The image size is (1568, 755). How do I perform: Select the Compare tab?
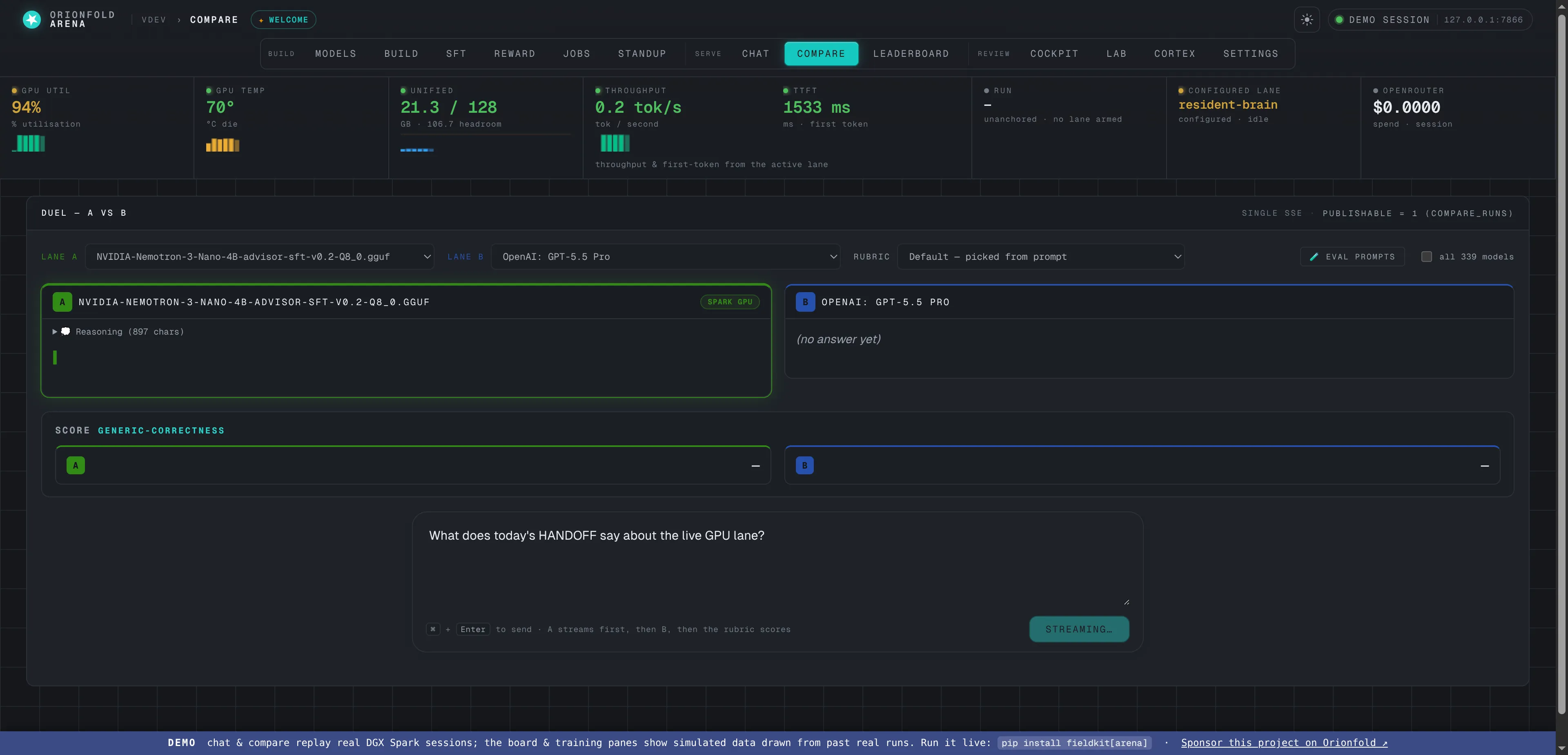tap(821, 54)
